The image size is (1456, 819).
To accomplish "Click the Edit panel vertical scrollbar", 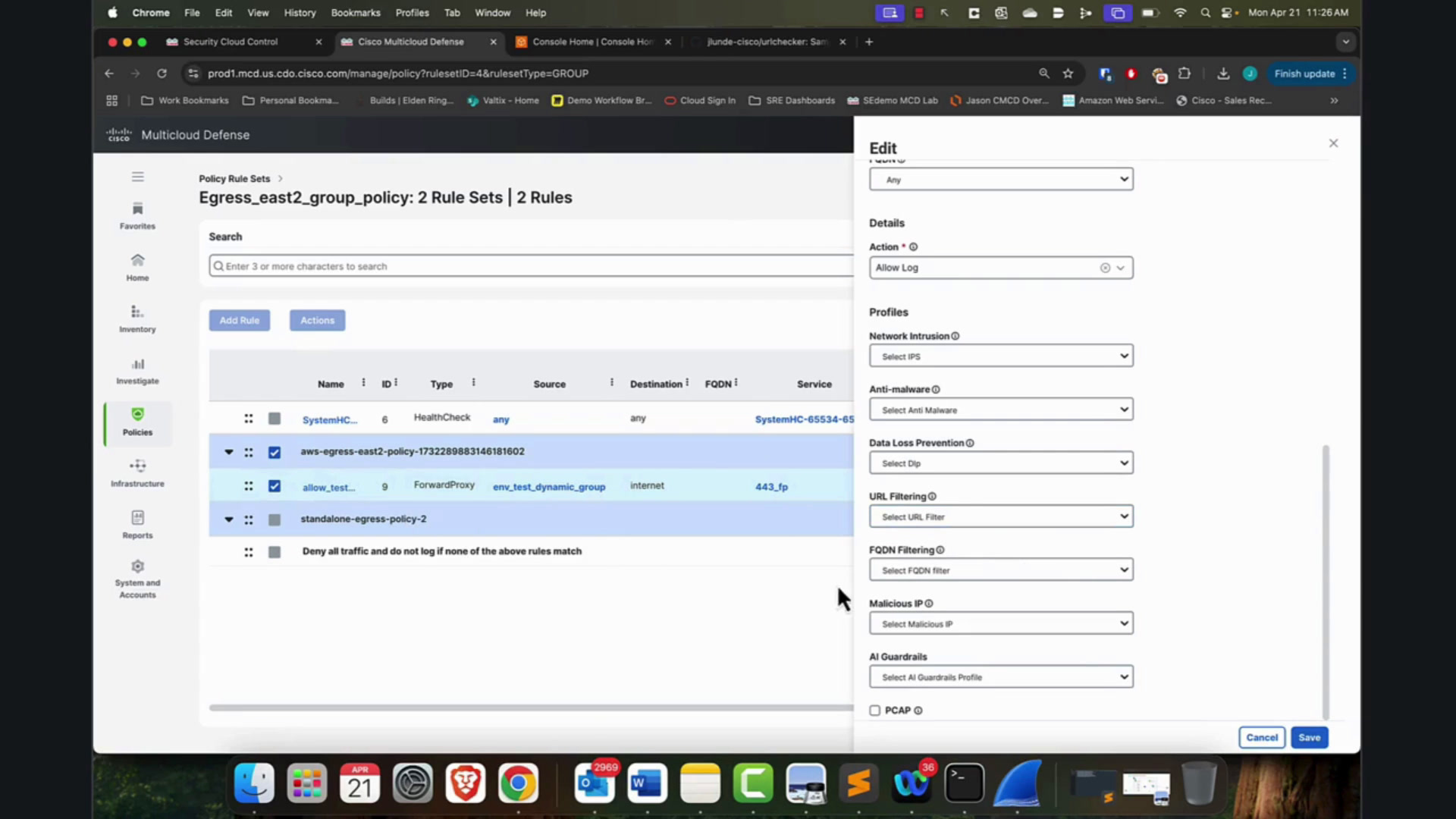I will click(1326, 582).
